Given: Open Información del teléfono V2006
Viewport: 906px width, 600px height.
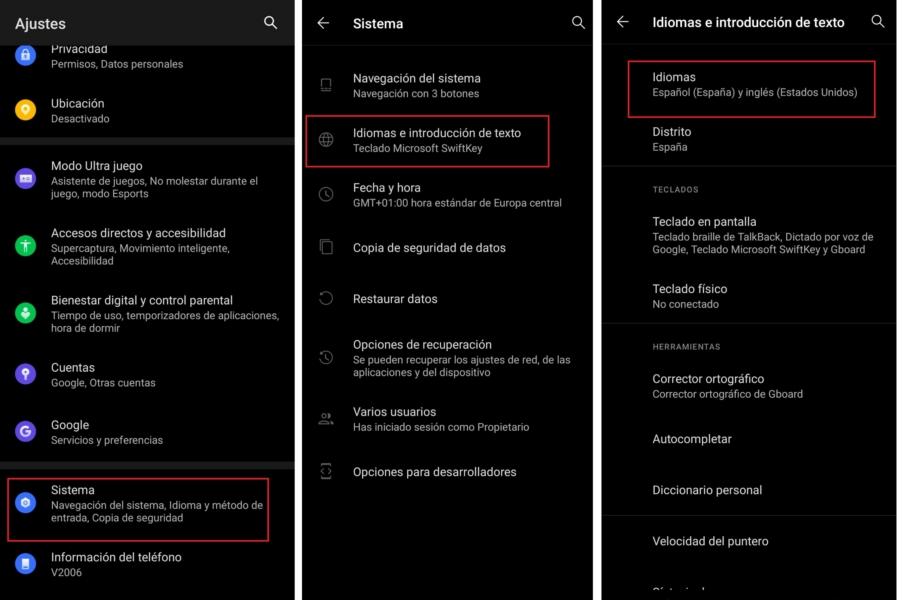Looking at the screenshot, I should click(x=147, y=564).
